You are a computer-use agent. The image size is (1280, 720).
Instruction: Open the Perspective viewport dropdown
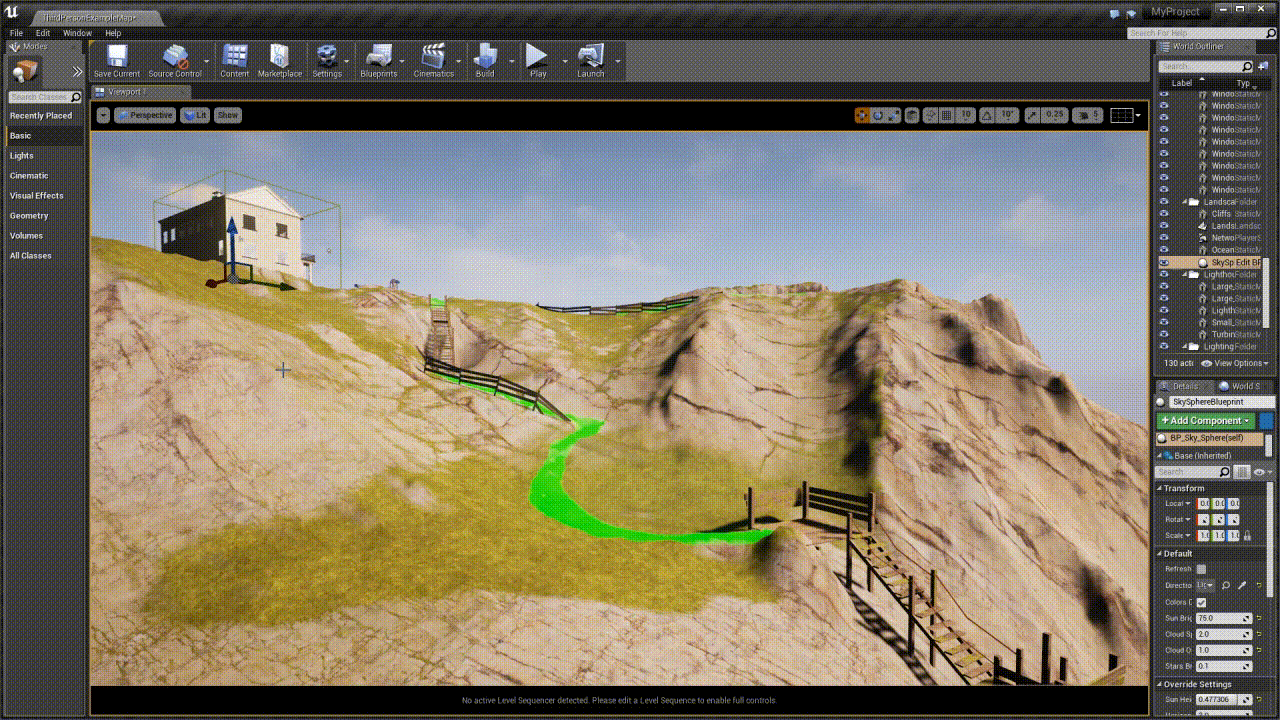pos(145,115)
